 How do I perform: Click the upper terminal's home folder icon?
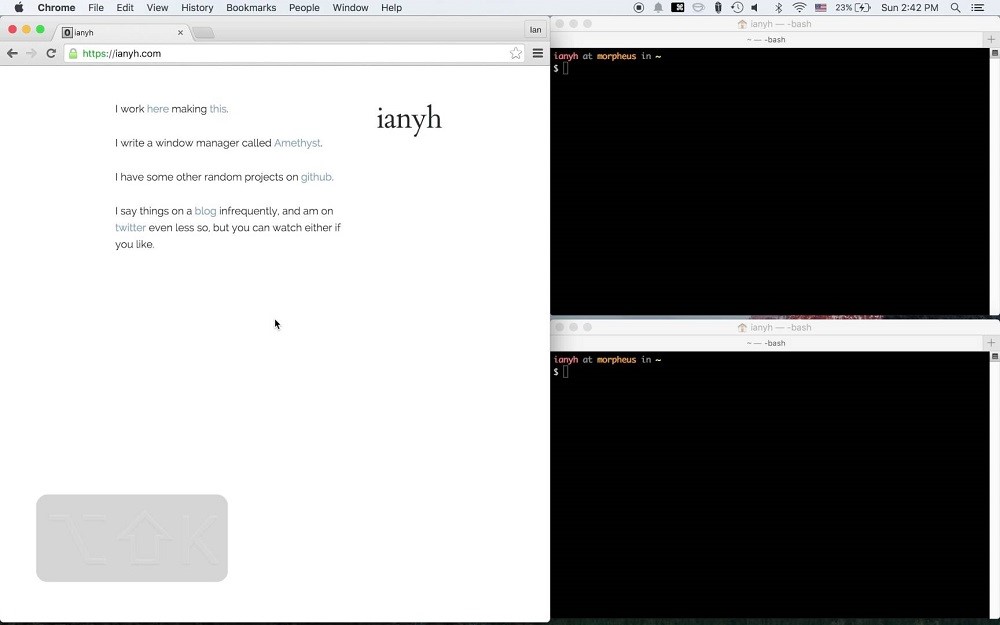742,24
